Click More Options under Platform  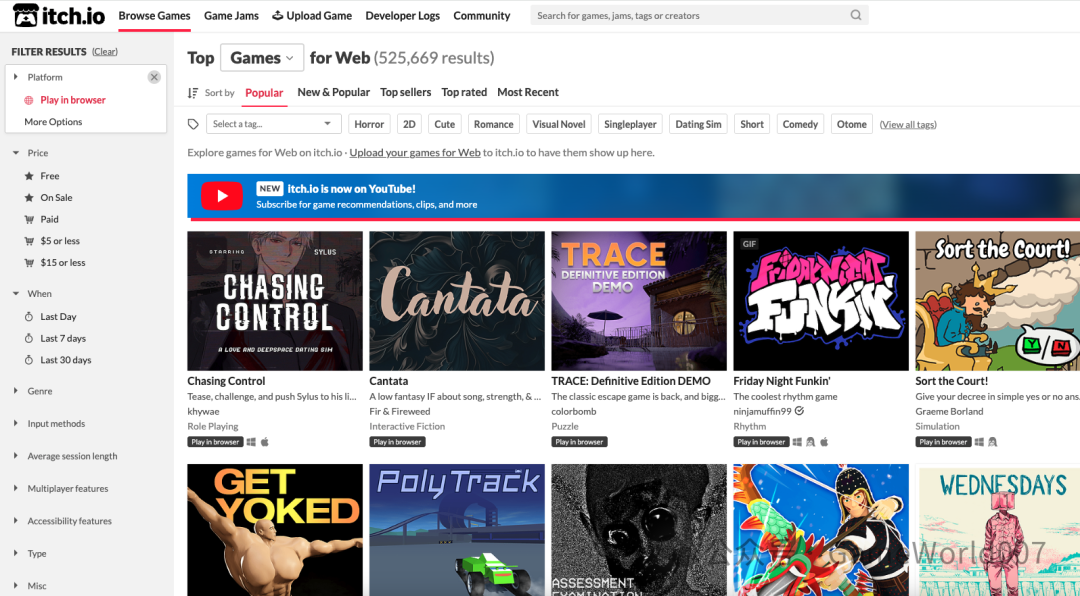click(x=53, y=122)
